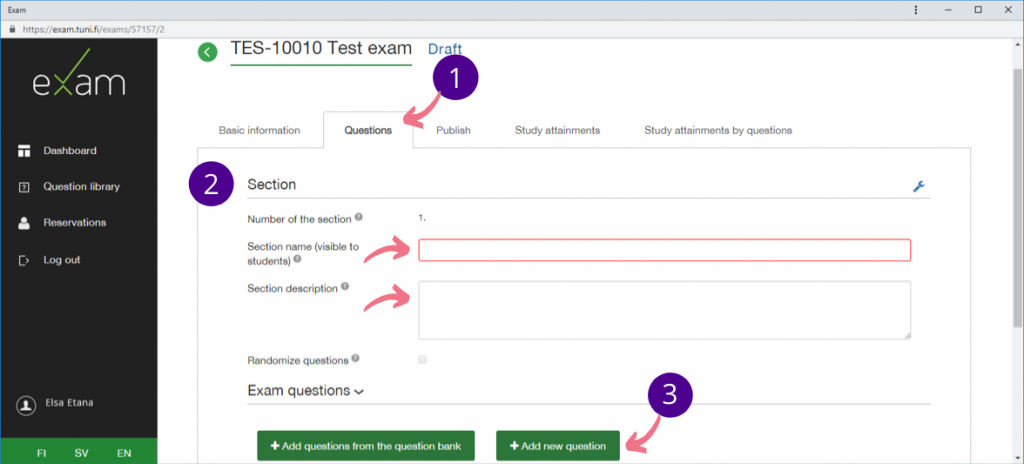Screen dimensions: 1024x464
Task: Switch language to SV
Action: [82, 453]
